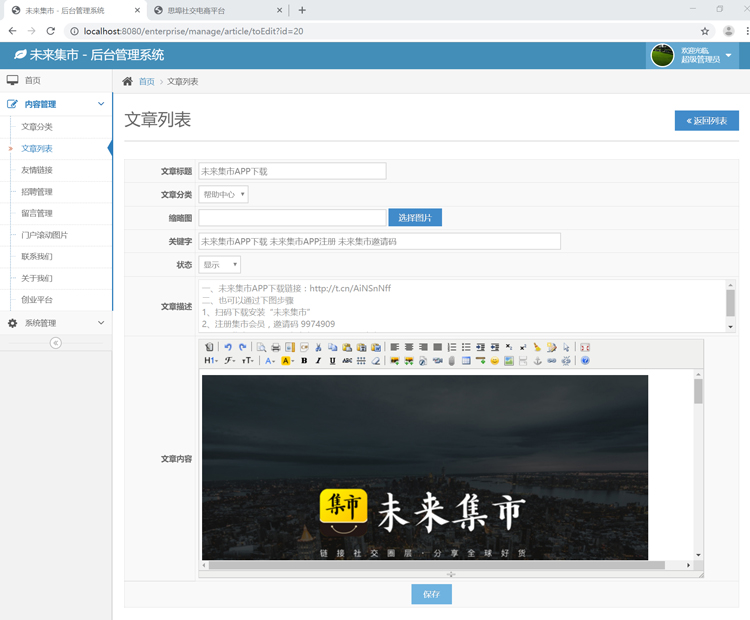Click the print icon in editor toolbar

[x=276, y=347]
